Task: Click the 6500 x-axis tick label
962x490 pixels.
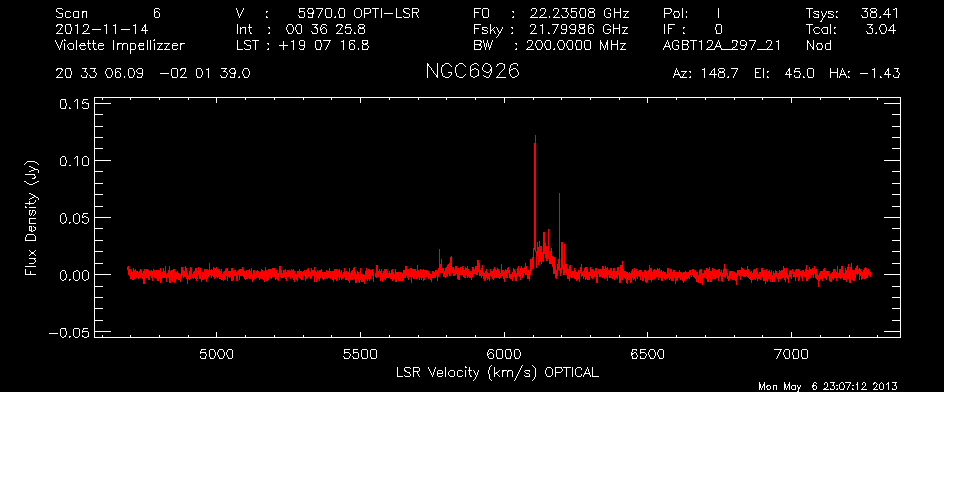Action: point(648,354)
